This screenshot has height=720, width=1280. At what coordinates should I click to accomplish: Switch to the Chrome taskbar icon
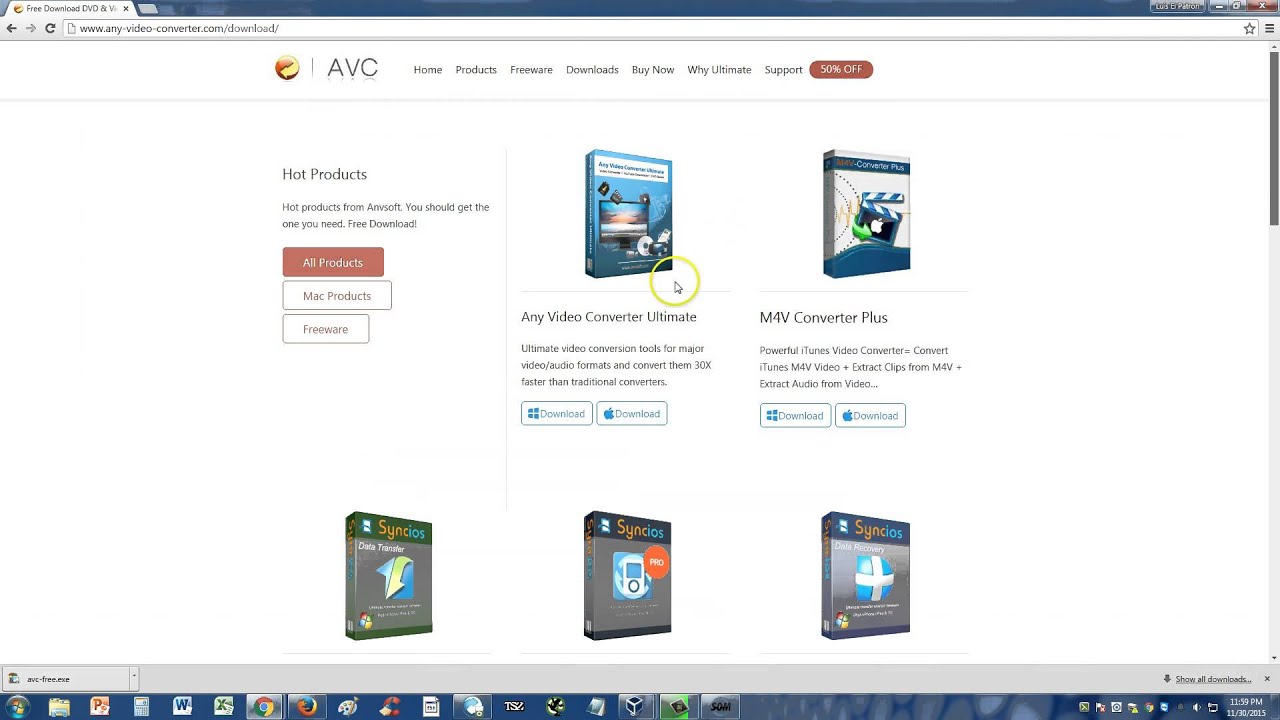pos(265,707)
